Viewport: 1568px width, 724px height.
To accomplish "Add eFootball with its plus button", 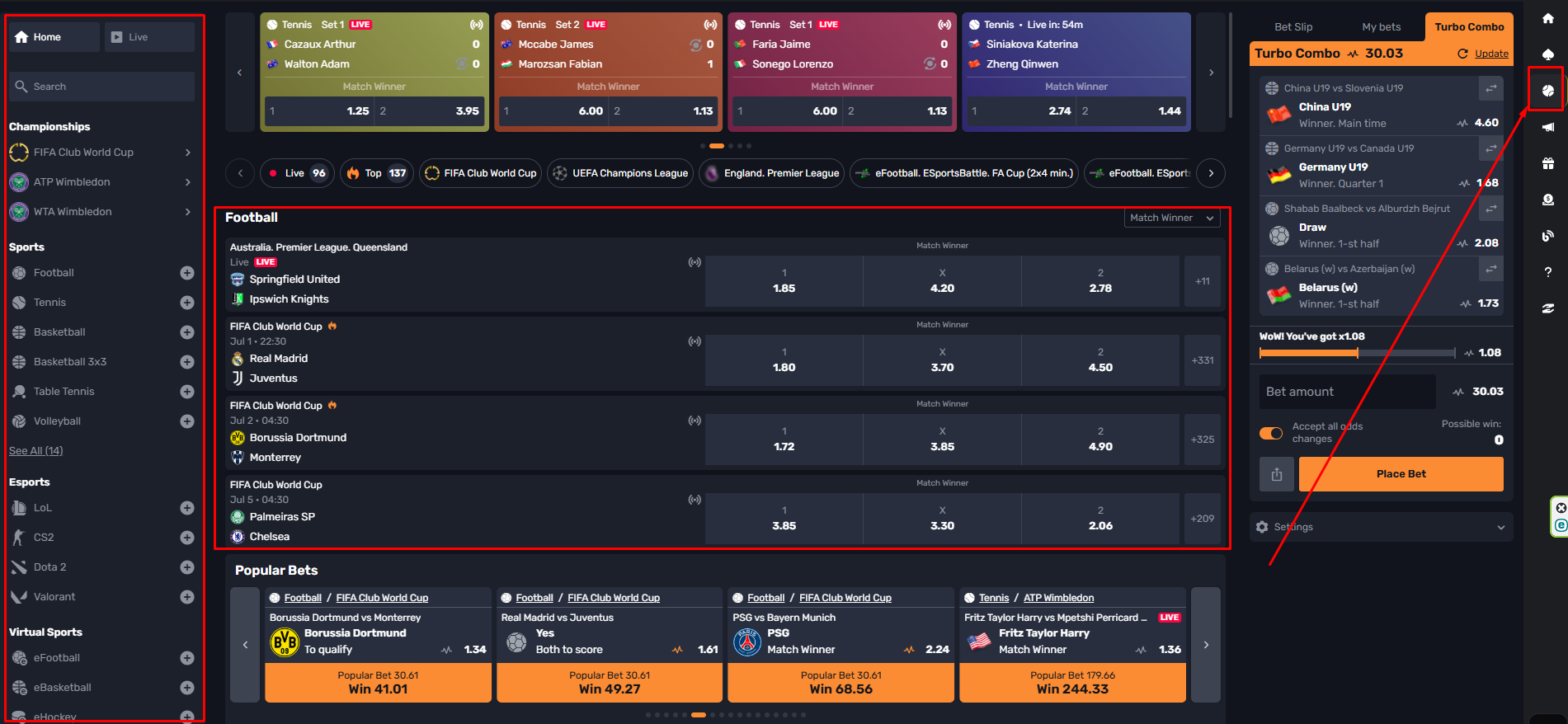I will point(187,658).
